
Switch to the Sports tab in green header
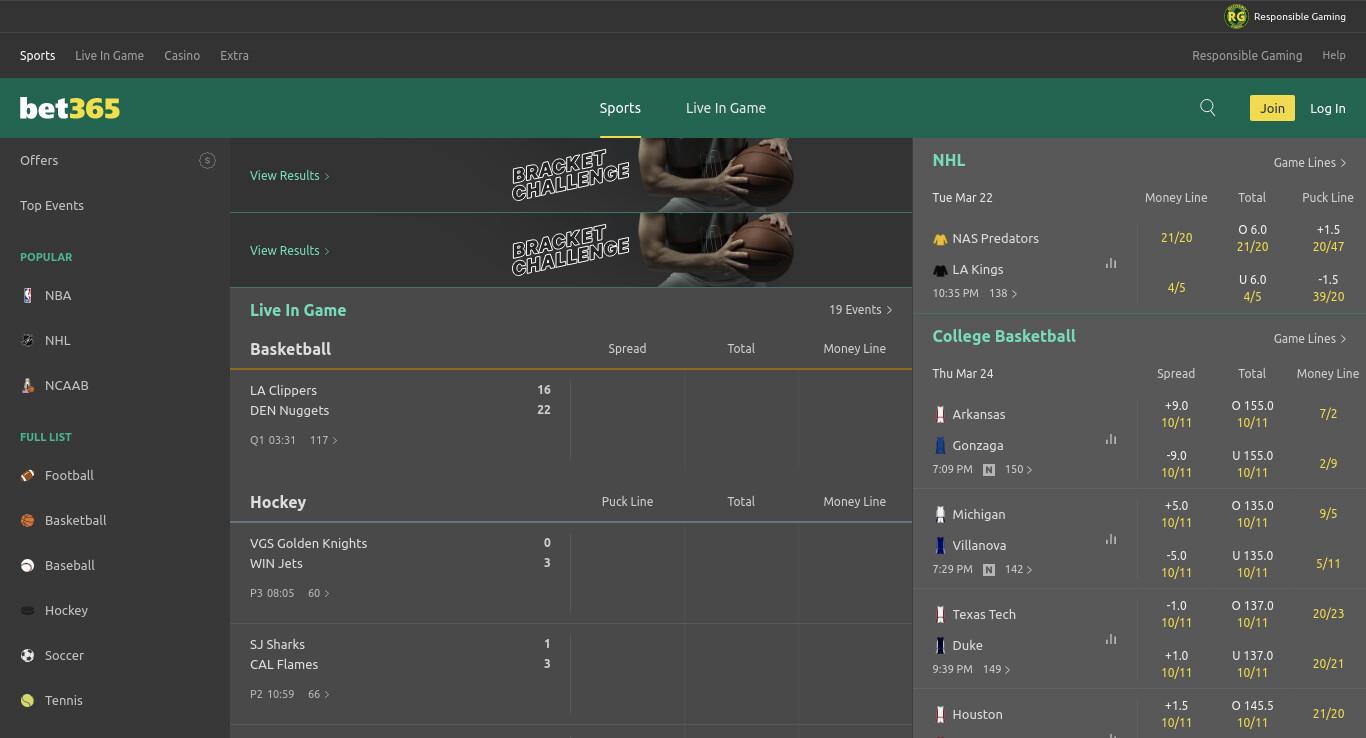[620, 108]
